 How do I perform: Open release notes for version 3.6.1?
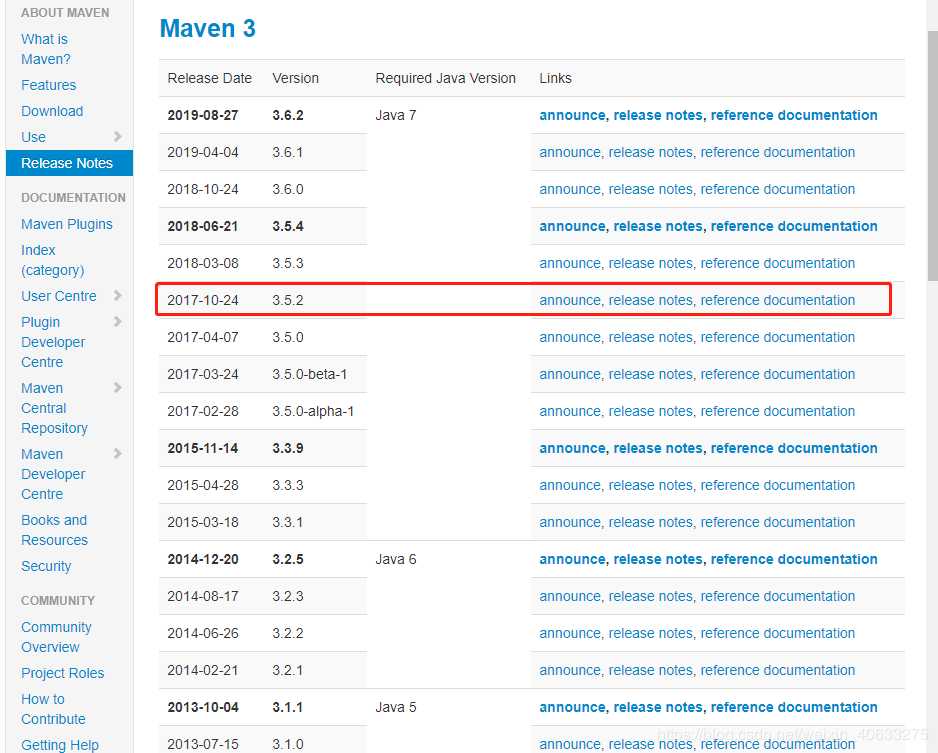coord(650,153)
